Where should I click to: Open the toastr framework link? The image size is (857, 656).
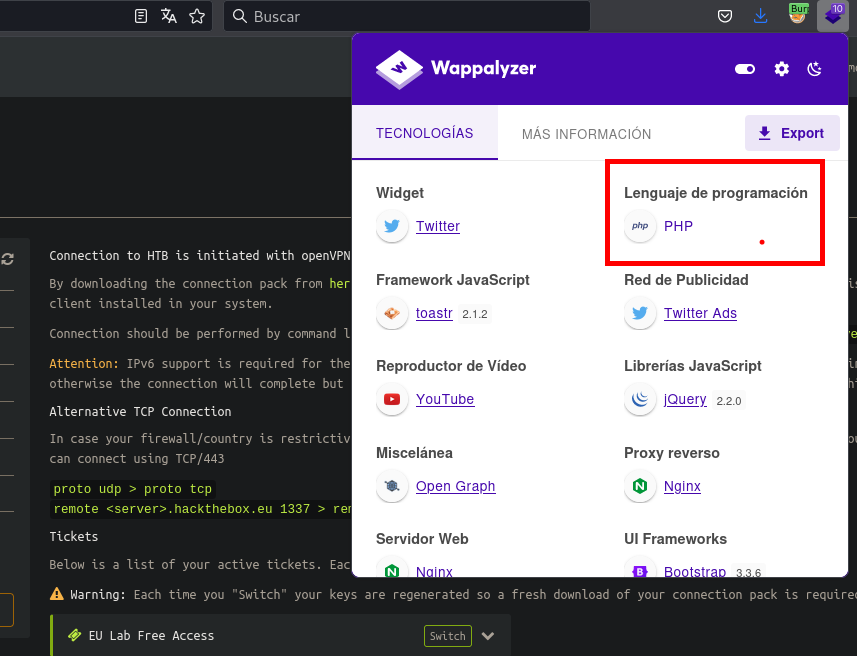434,313
